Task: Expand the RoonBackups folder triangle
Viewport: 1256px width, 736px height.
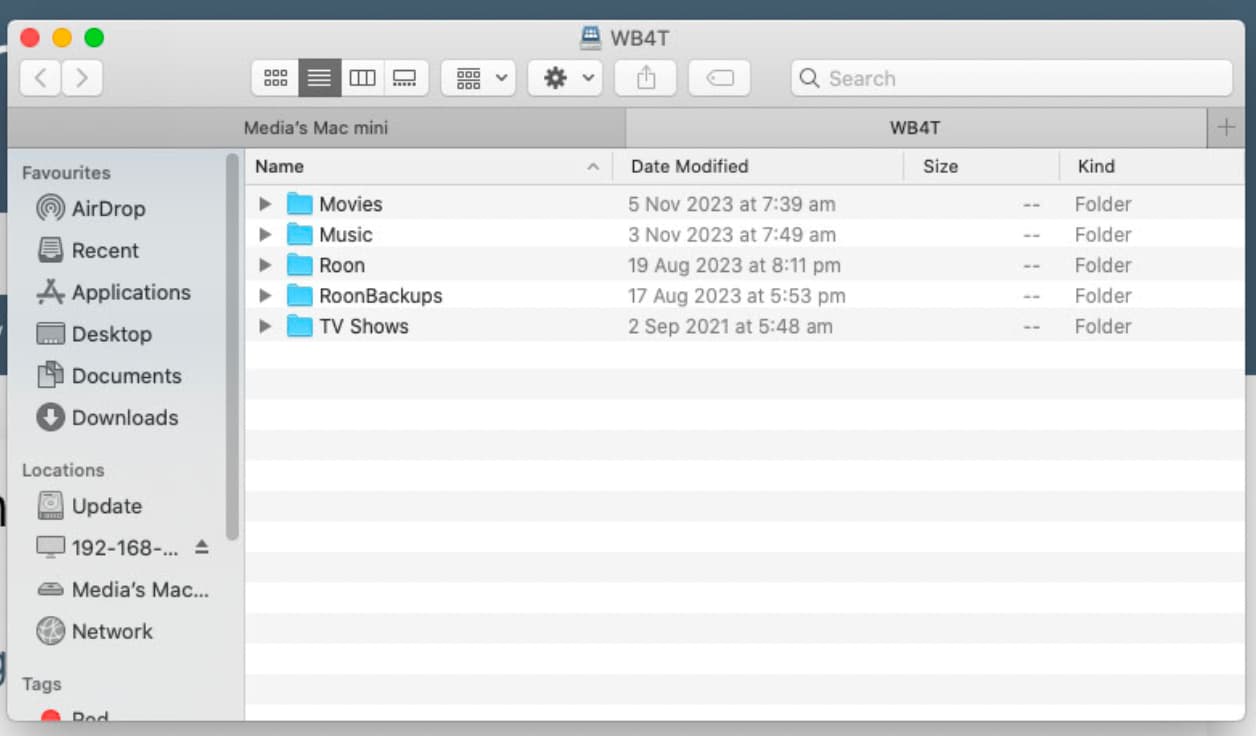Action: coord(265,296)
